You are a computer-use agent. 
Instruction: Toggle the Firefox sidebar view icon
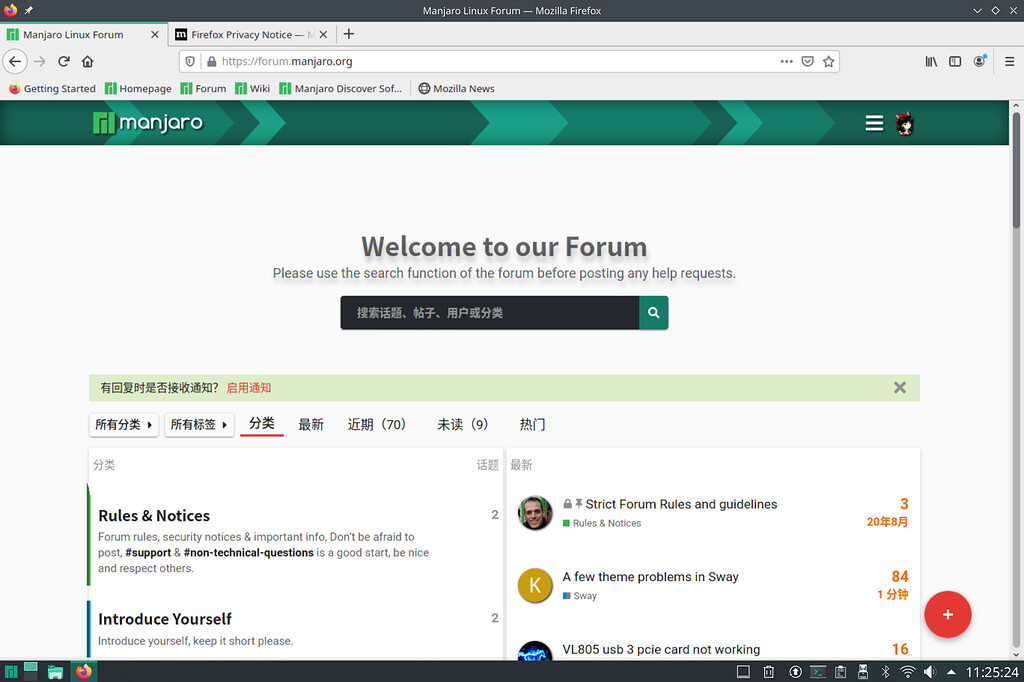(x=955, y=61)
